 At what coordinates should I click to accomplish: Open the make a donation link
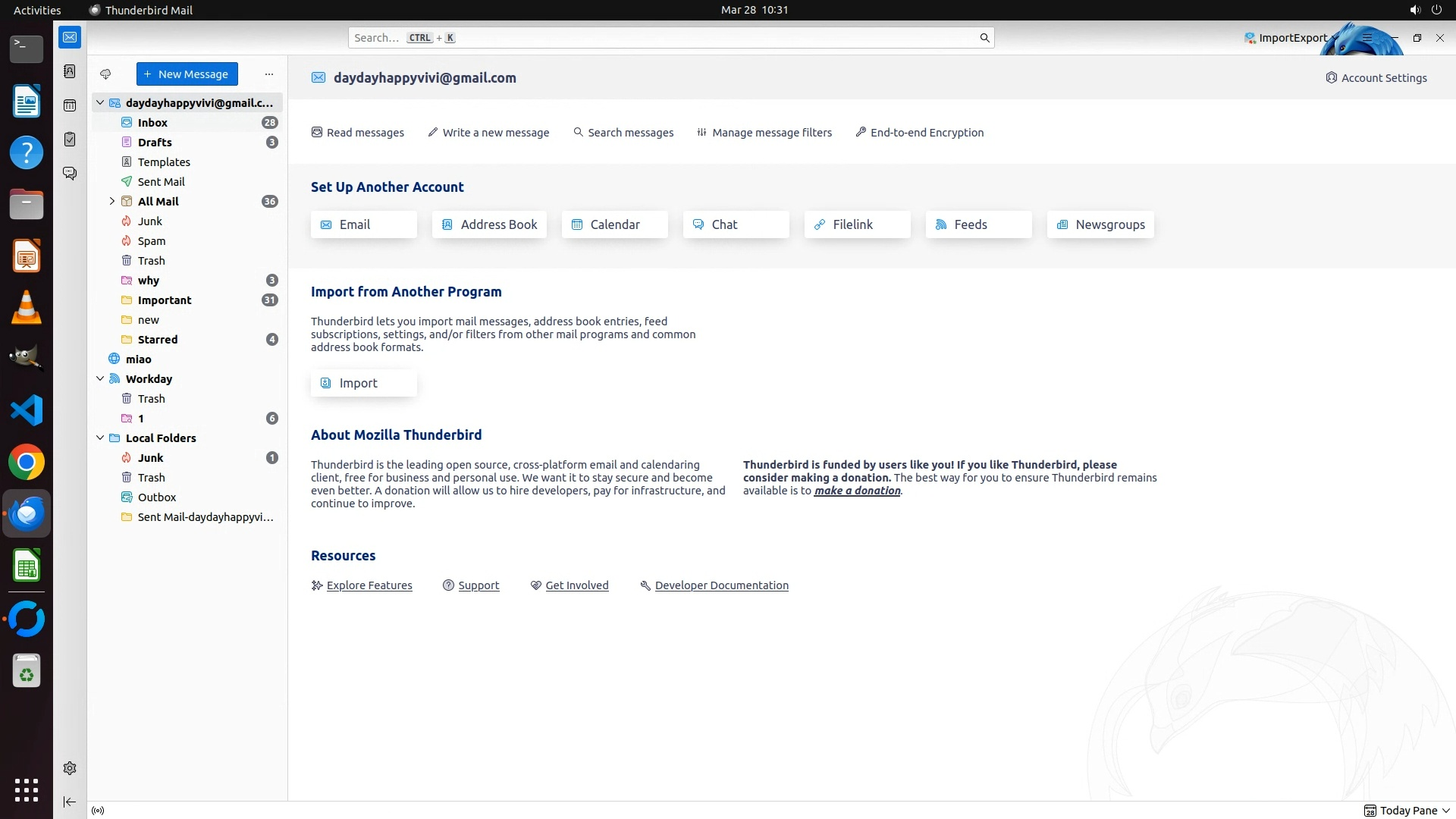857,491
